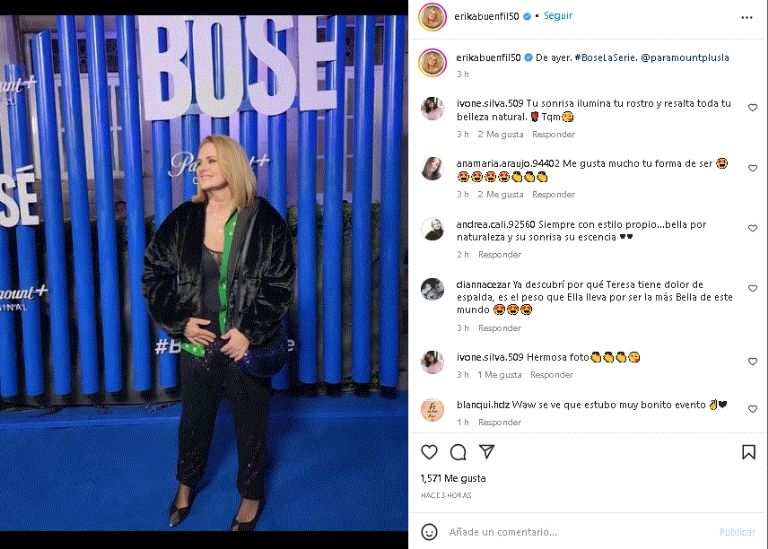Open erikabuenfil50 profile picture in header
Viewport: 768px width, 549px height.
[432, 17]
